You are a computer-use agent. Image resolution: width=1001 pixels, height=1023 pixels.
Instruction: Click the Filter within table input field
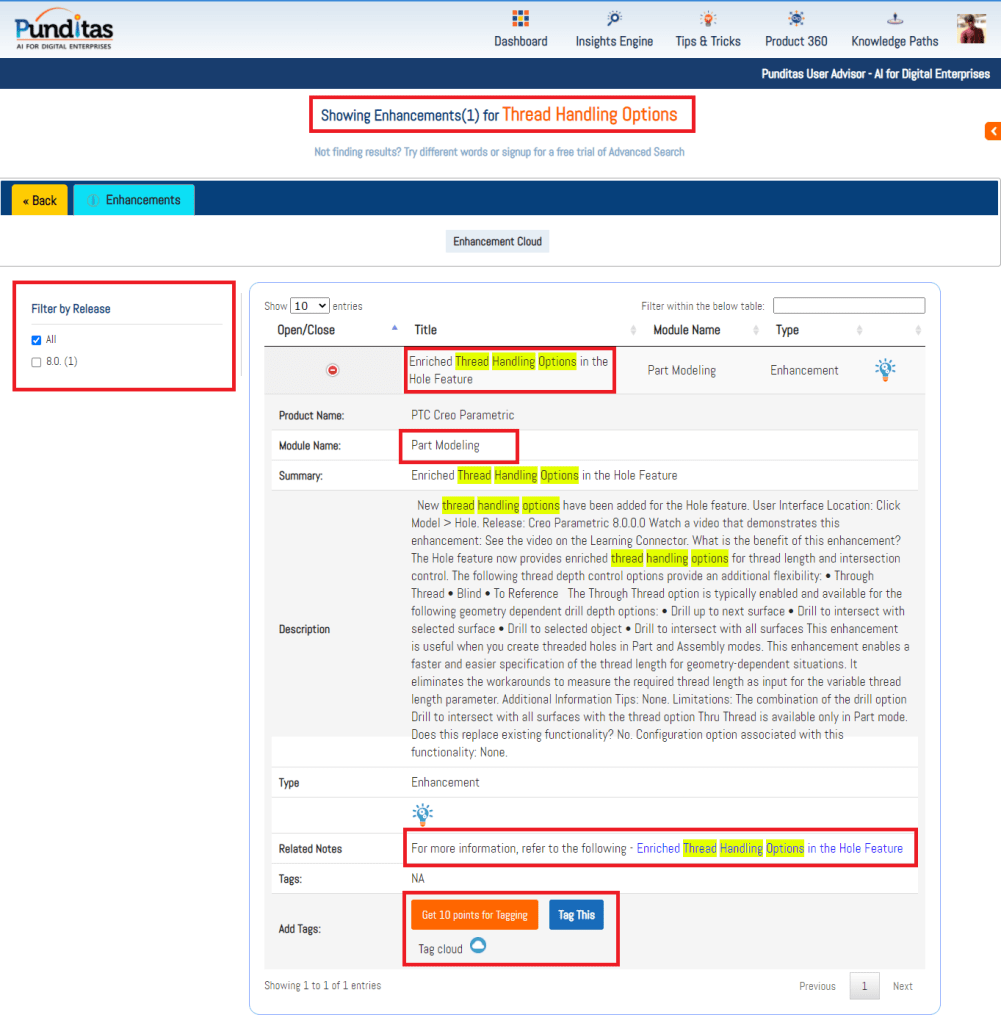[x=848, y=306]
